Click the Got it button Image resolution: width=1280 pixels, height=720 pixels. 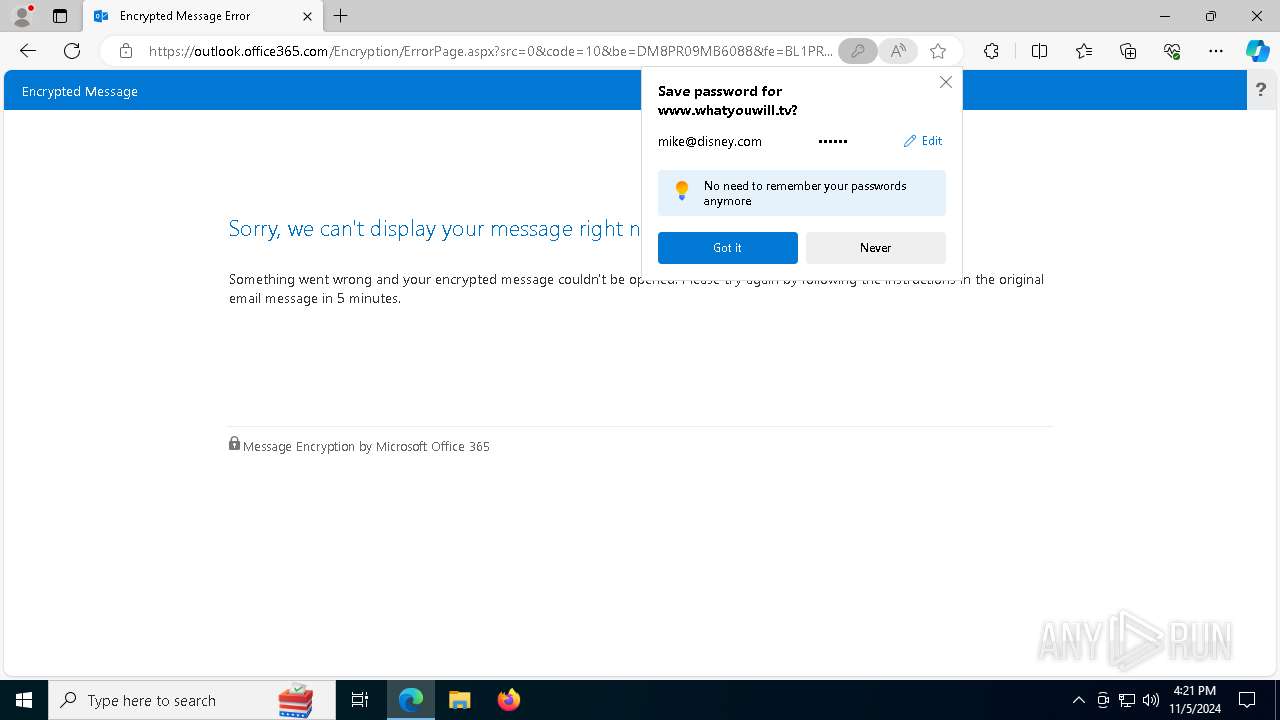click(728, 248)
